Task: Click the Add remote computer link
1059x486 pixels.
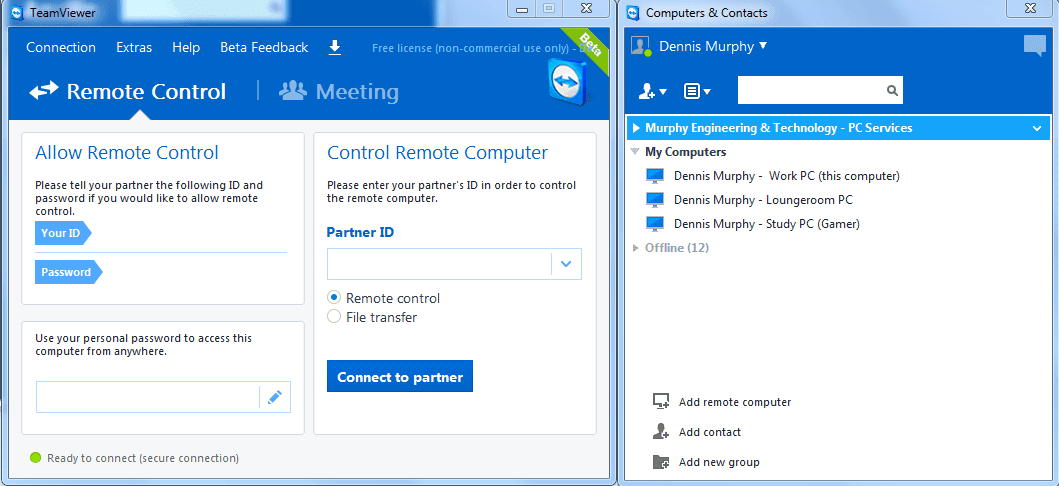Action: [735, 402]
